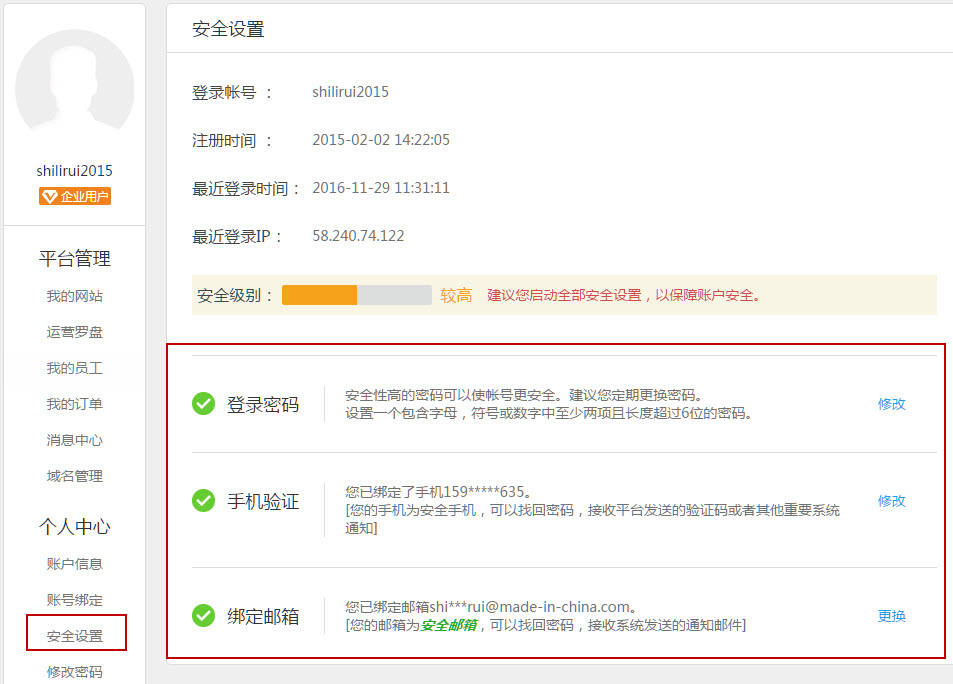Screen dimensions: 953x684
Task: Open the 修改密码 page
Action: point(75,671)
